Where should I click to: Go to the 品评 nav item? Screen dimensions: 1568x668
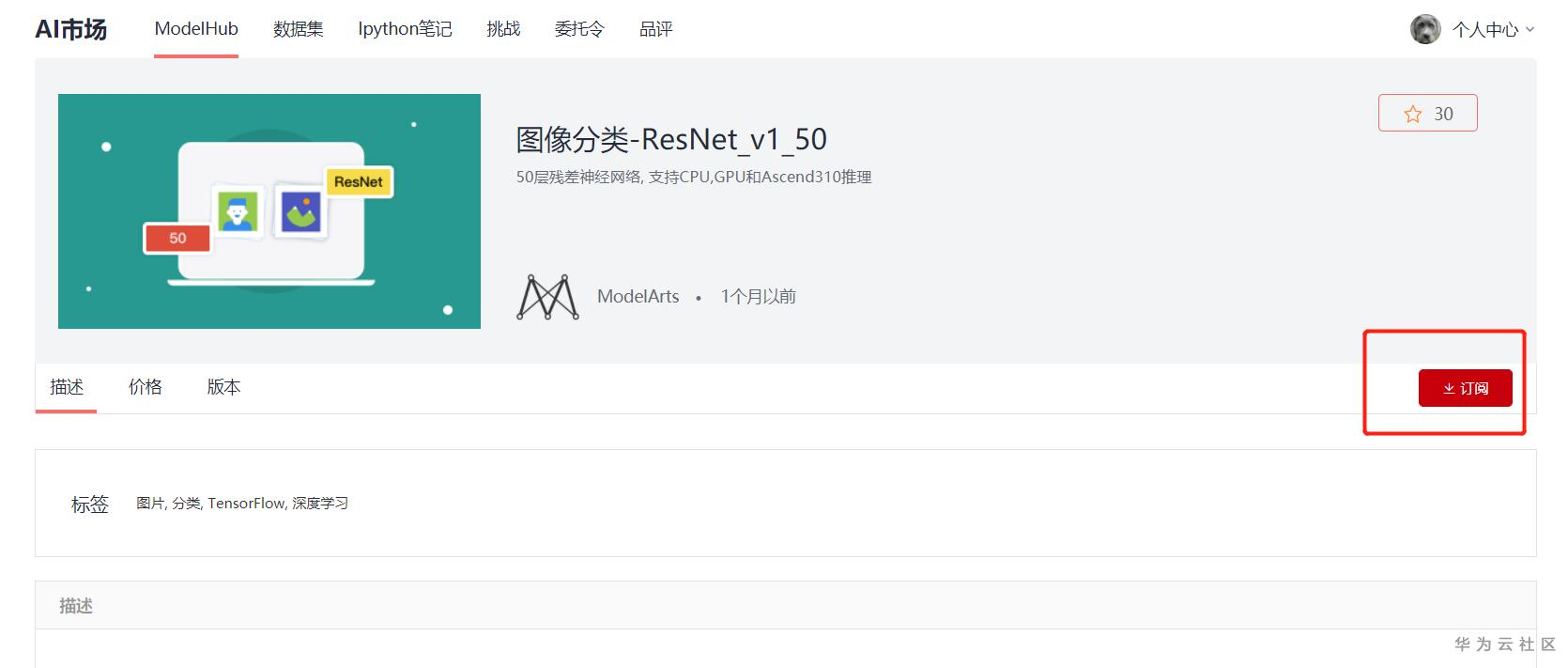[656, 29]
